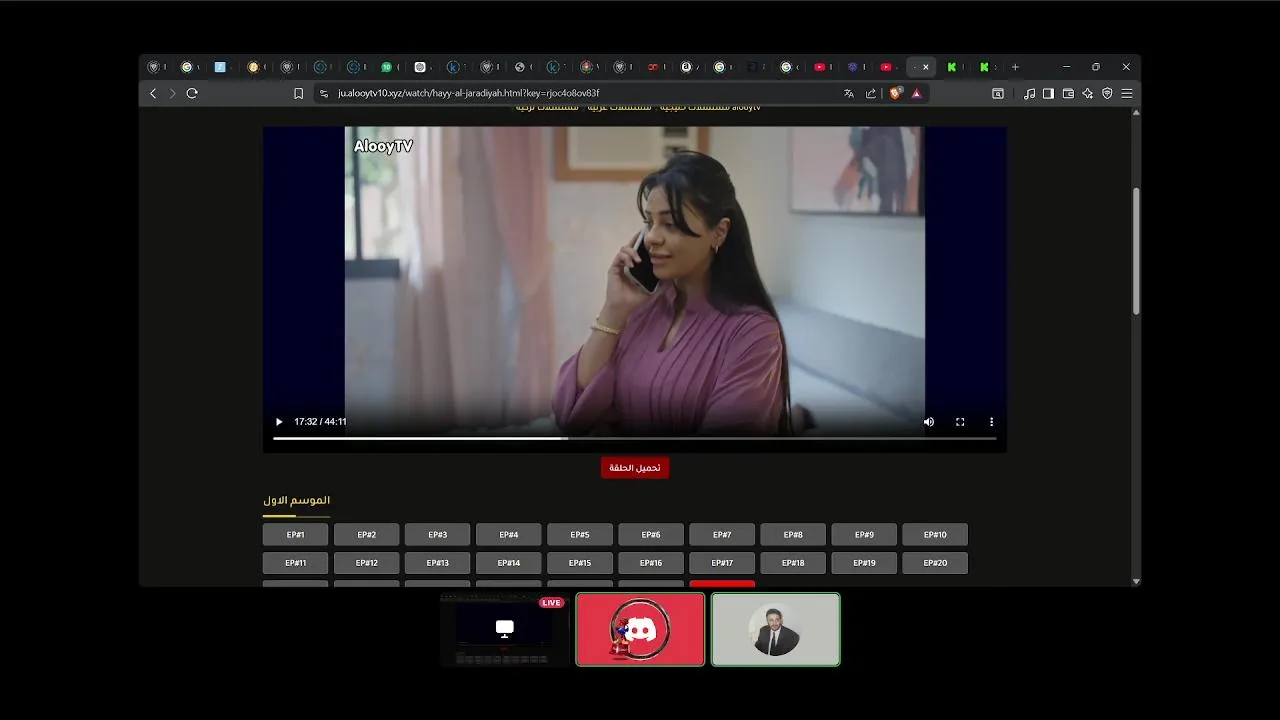Play the paused video
This screenshot has width=1280, height=720.
(x=279, y=422)
